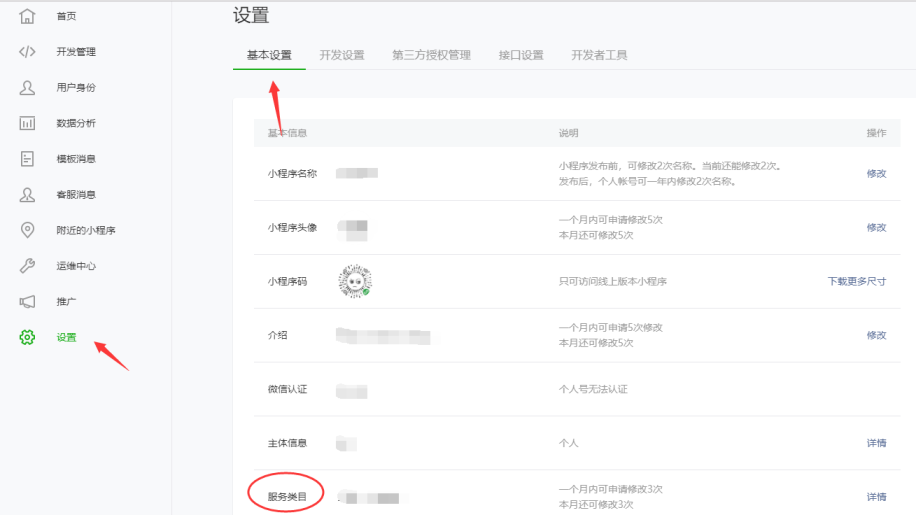The image size is (916, 515).
Task: Click 修改 link for 小程序头像
Action: [x=876, y=227]
